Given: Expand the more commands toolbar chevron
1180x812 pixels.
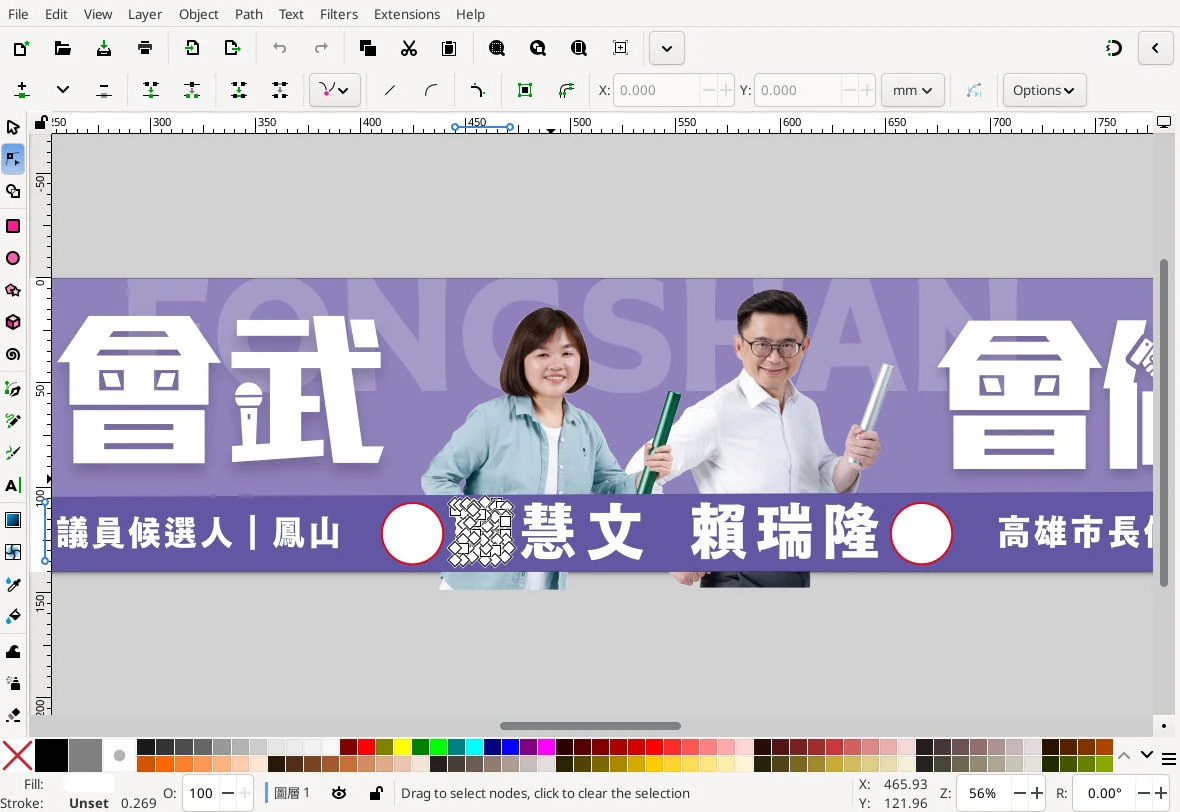Looking at the screenshot, I should click(x=667, y=48).
